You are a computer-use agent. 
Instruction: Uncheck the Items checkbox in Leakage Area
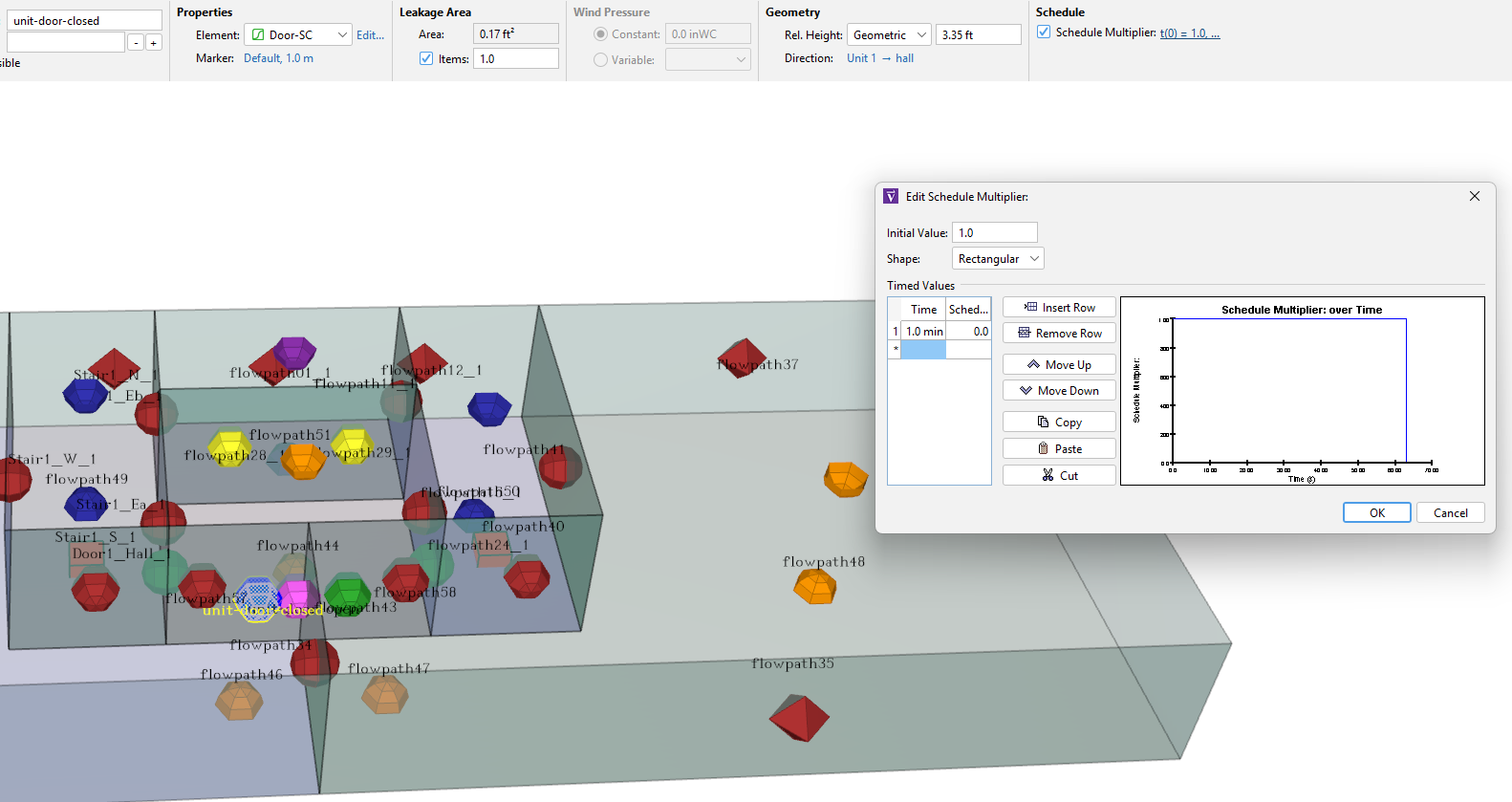pos(426,59)
